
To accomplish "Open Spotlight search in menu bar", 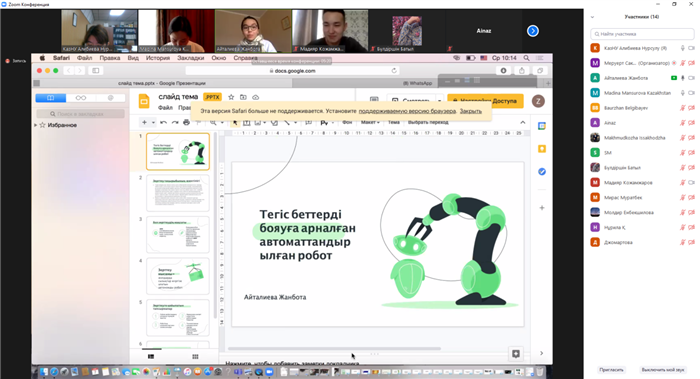I will [x=527, y=58].
